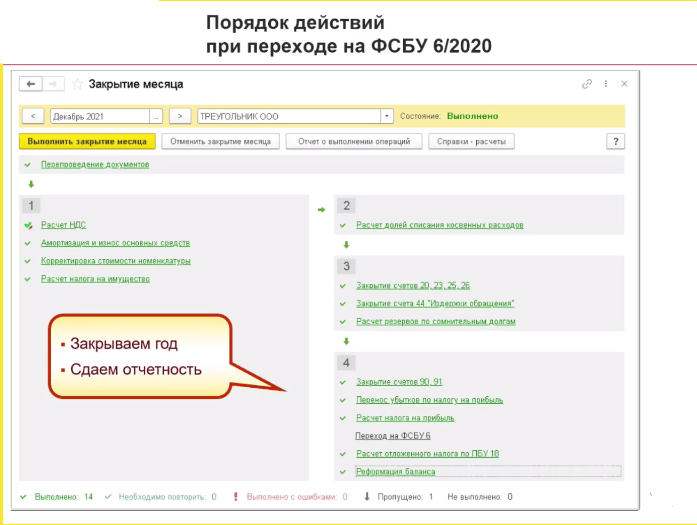This screenshot has width=697, height=525.
Task: Click Отменить закрытие месяца button
Action: point(220,141)
